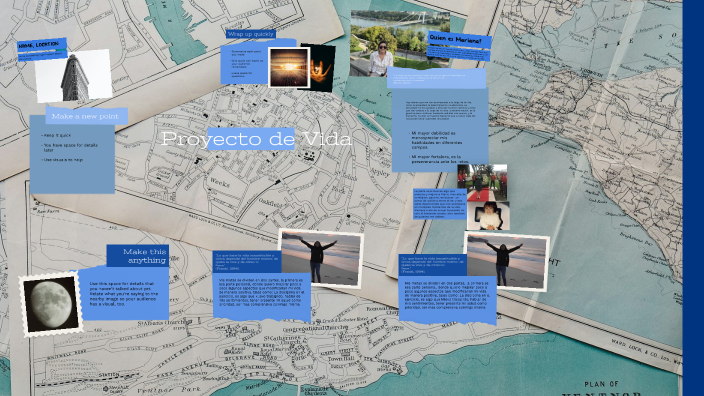Click the 'Wrap up quickly' bullet list
The image size is (704, 396).
click(x=247, y=64)
